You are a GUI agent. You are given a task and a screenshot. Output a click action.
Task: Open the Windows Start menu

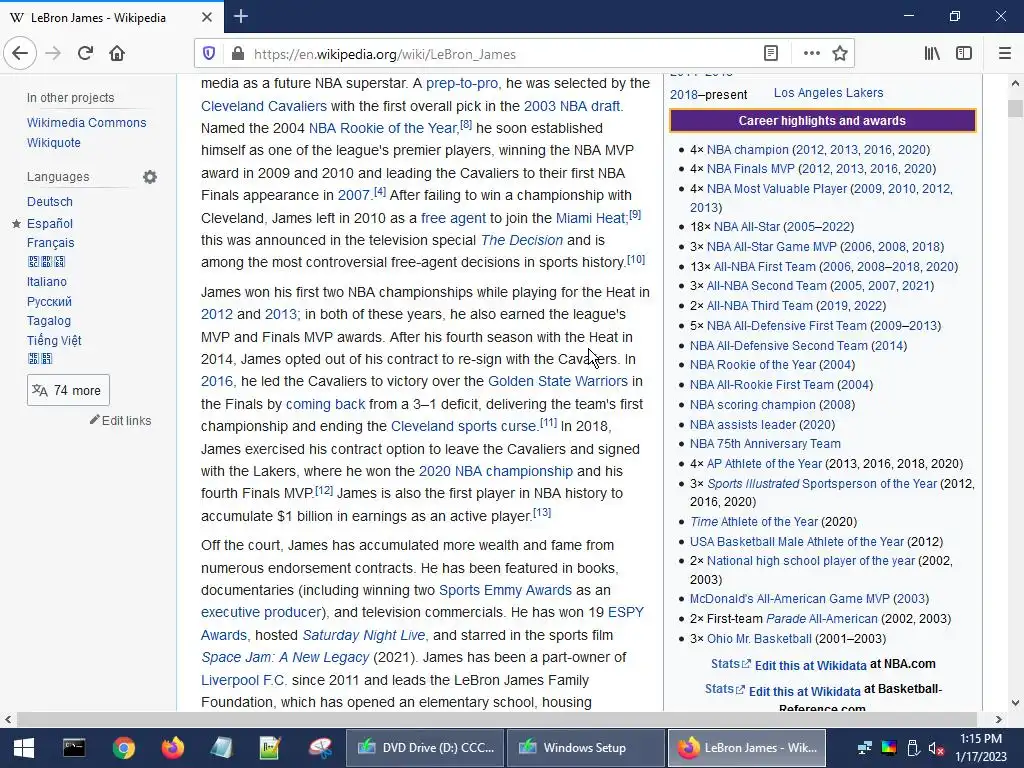24,748
